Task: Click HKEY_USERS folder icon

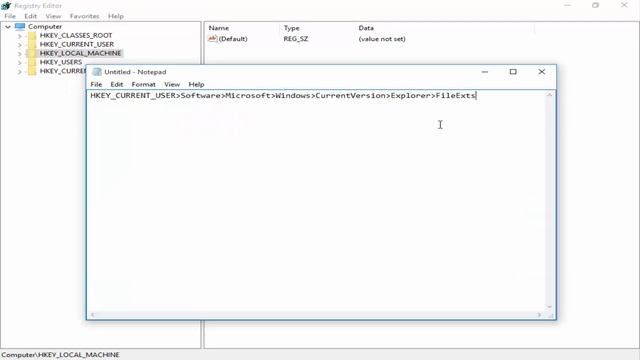Action: click(x=32, y=62)
